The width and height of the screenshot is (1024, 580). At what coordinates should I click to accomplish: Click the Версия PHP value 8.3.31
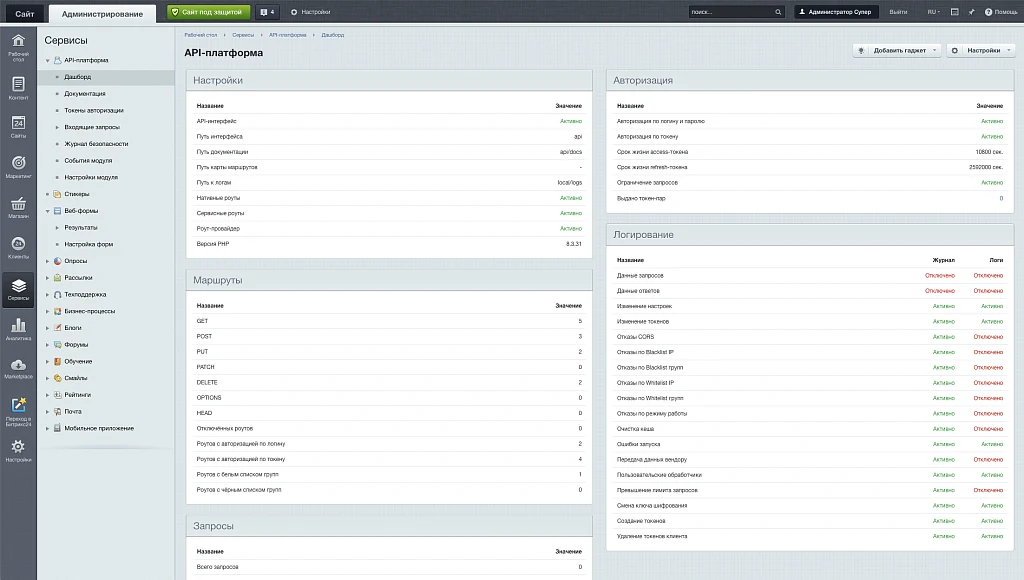573,244
